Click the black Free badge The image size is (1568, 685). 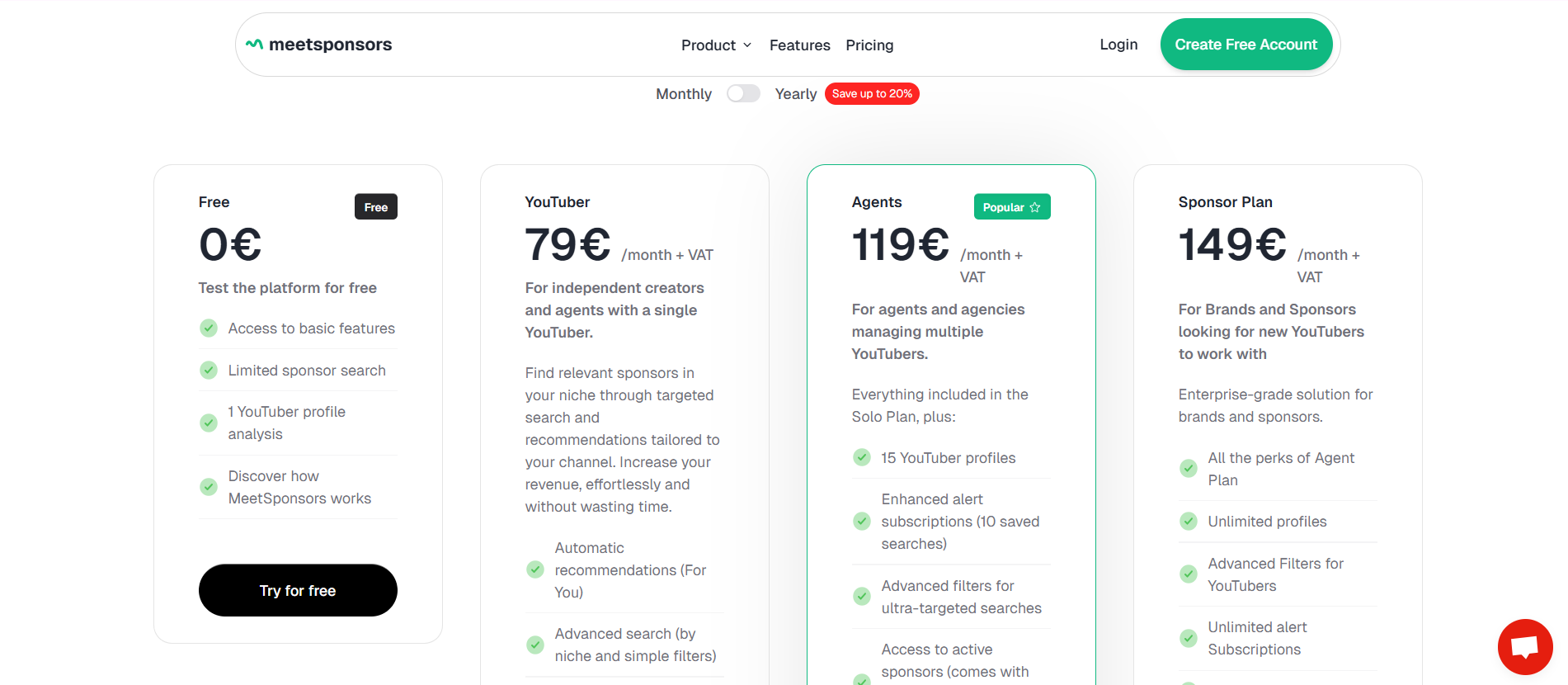(376, 207)
